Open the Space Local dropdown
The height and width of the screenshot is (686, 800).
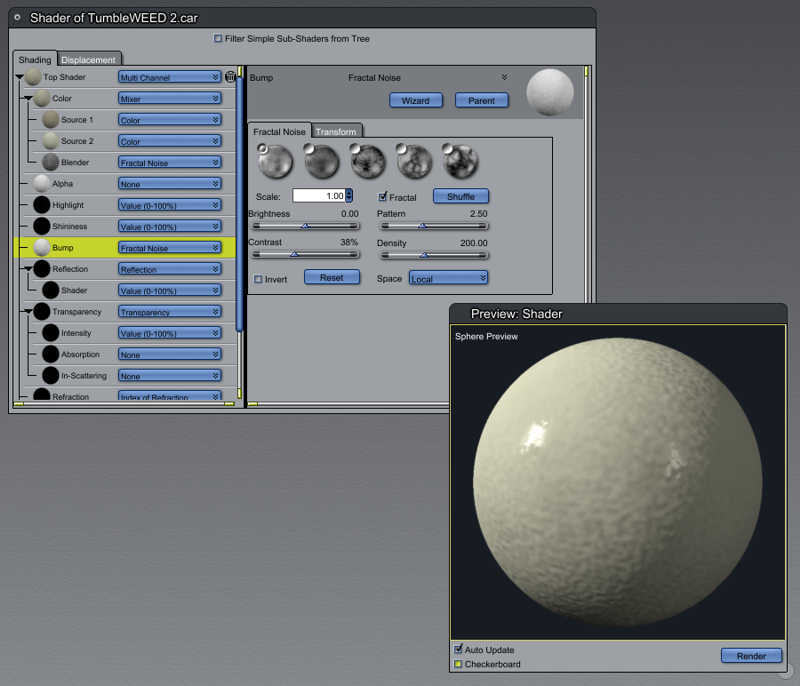(x=448, y=278)
